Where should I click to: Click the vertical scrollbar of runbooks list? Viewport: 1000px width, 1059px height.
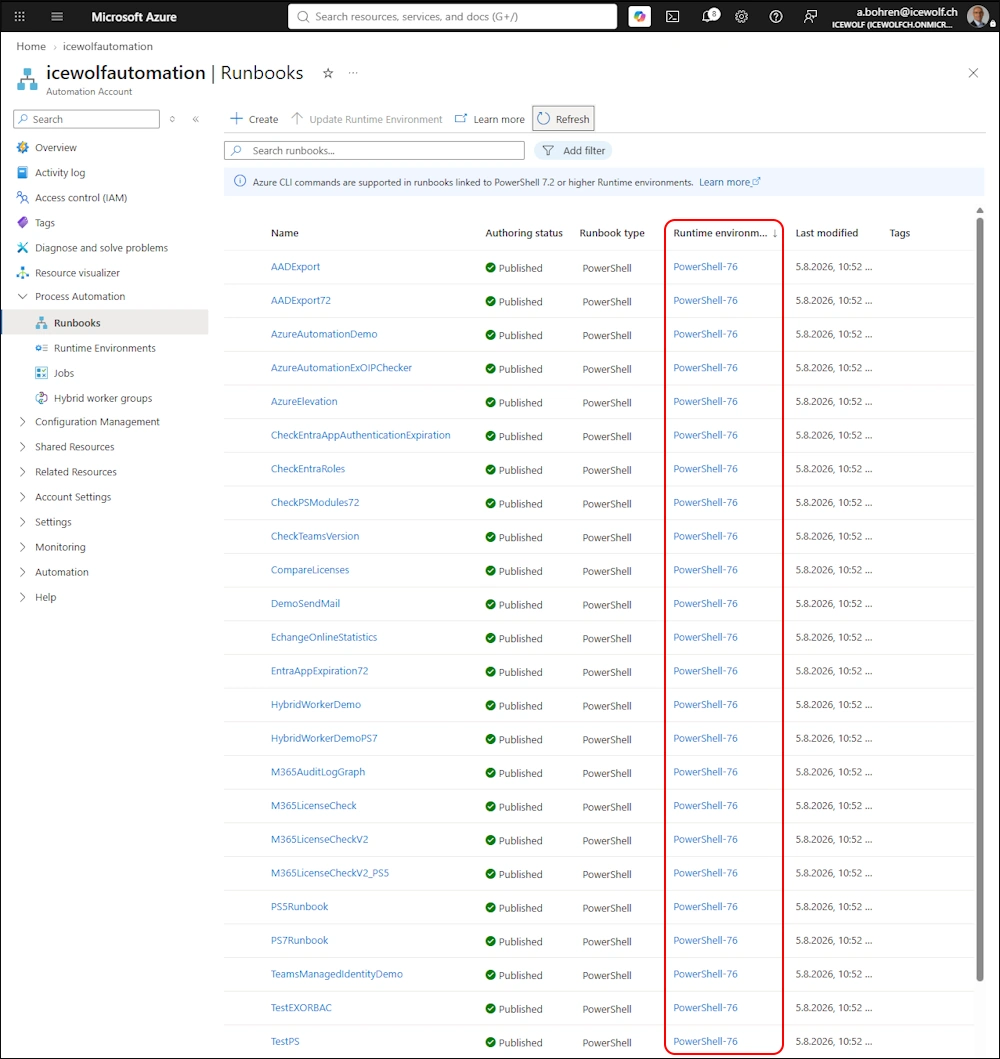pyautogui.click(x=980, y=598)
